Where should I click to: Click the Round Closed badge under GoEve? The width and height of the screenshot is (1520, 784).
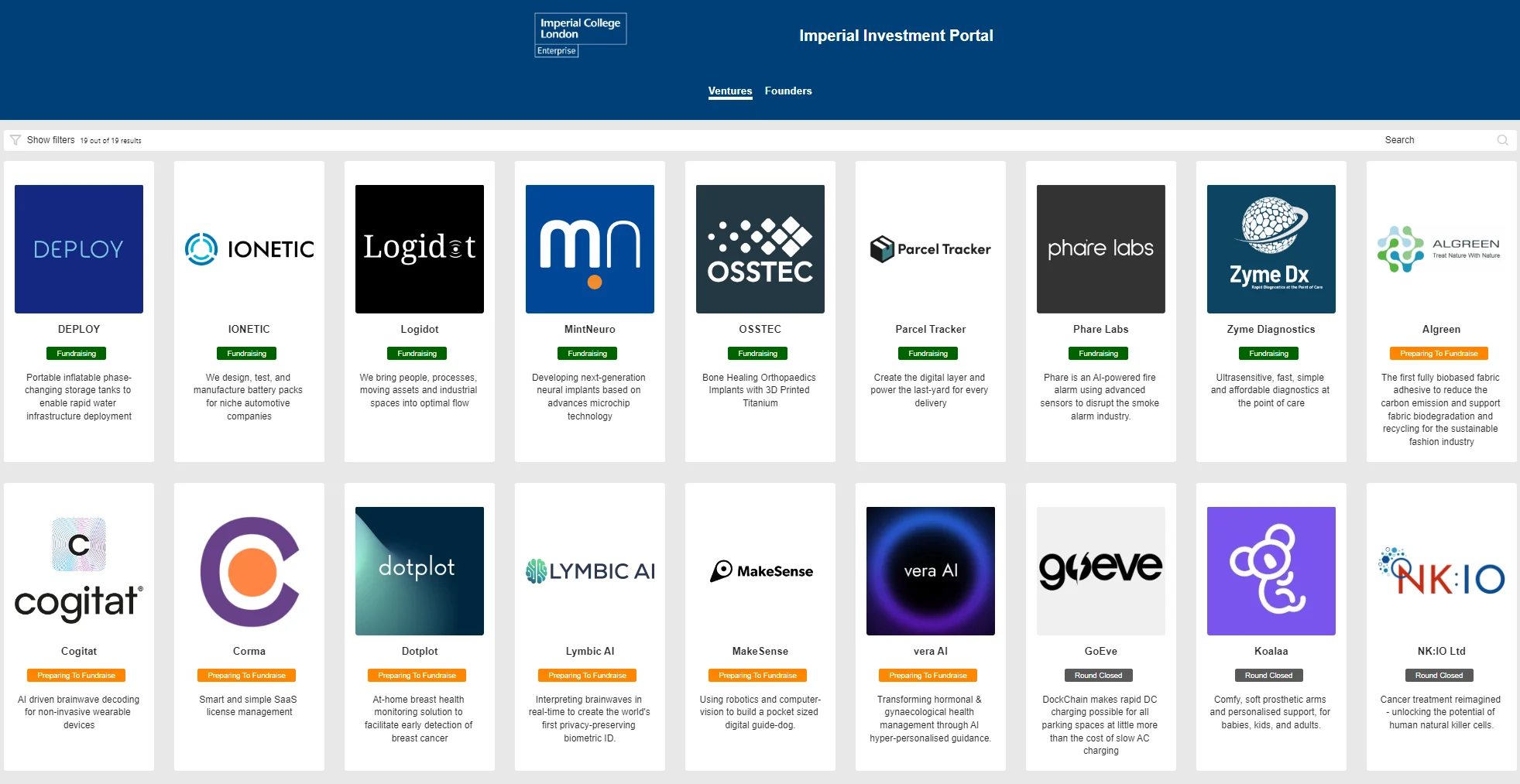point(1098,676)
